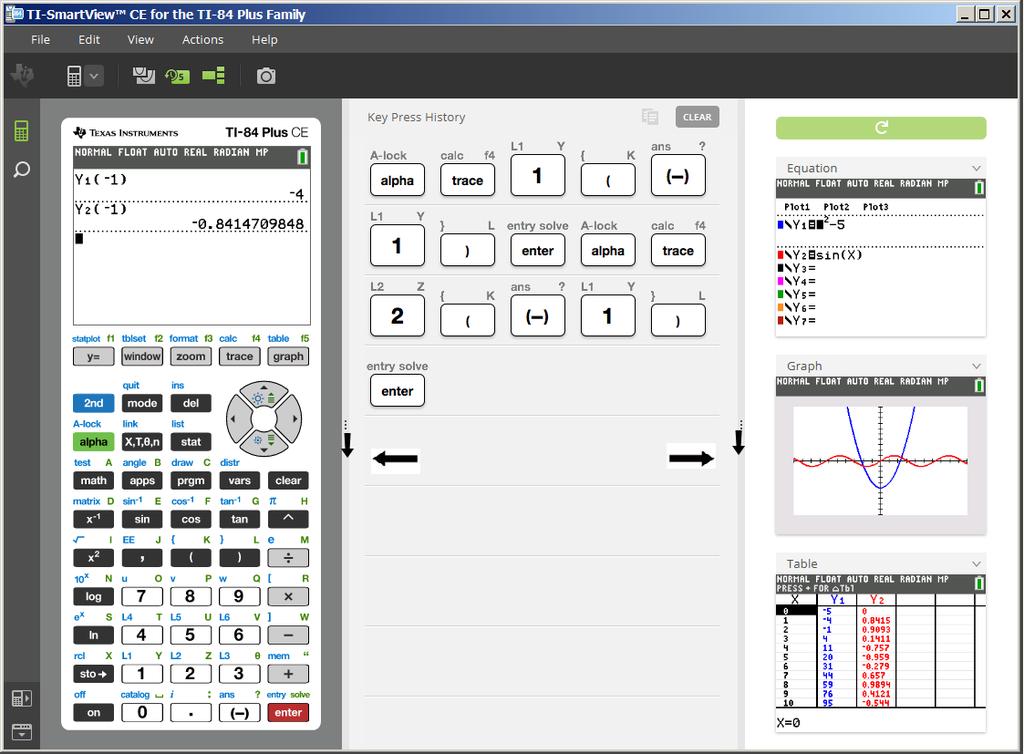
Task: Click the x-inverse key
Action: tap(93, 519)
